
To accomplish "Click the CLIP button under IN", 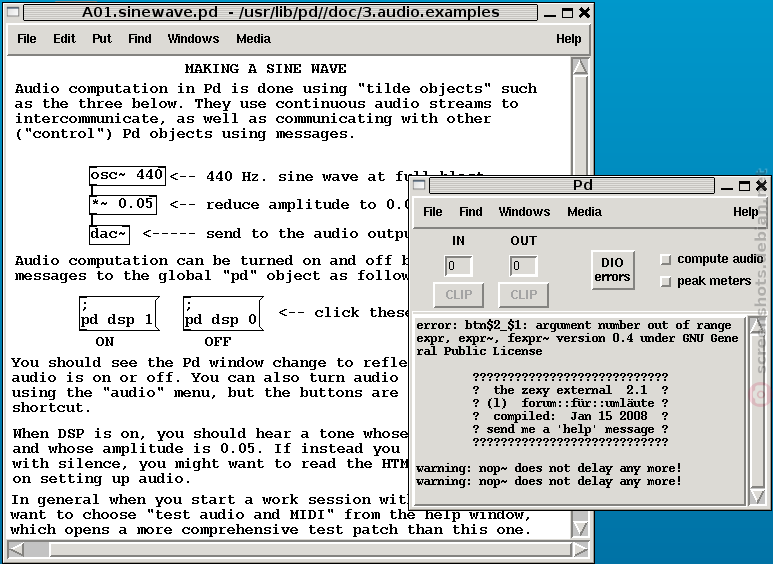I will click(x=458, y=295).
